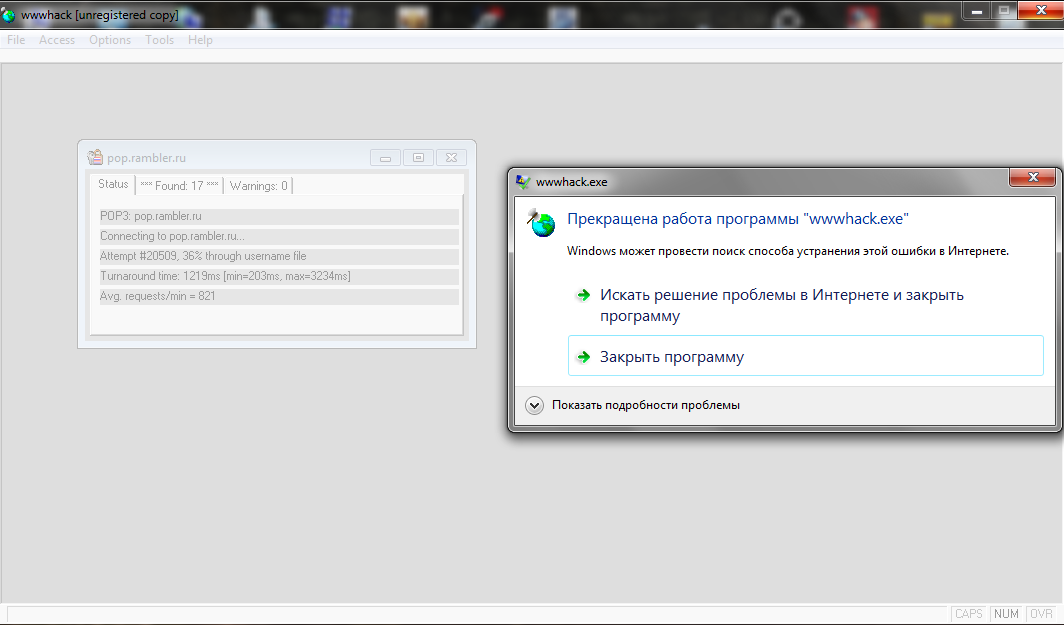Image resolution: width=1064 pixels, height=625 pixels.
Task: Click green arrow beside search solution online option
Action: pos(583,295)
